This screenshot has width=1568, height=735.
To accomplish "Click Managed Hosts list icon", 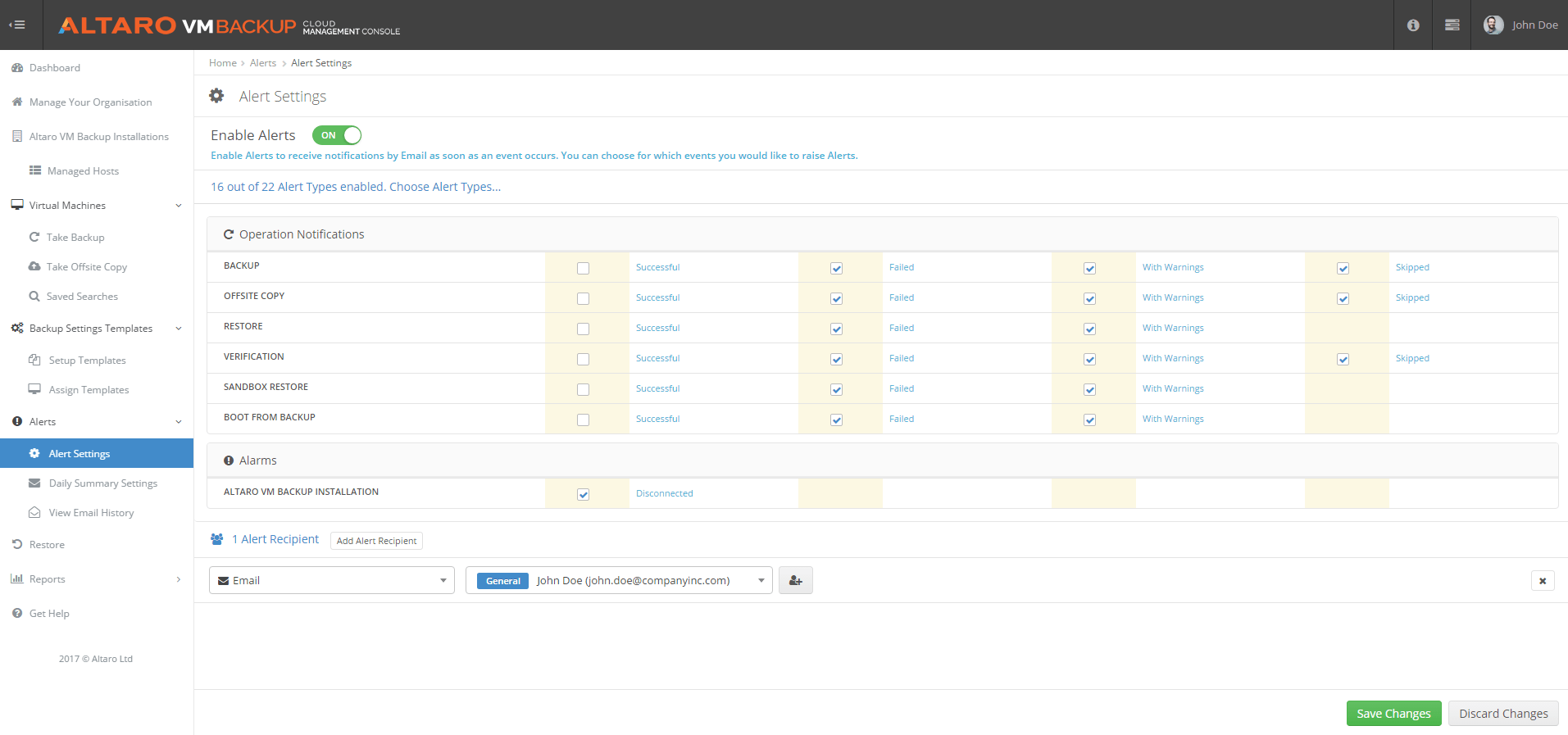I will click(x=35, y=170).
